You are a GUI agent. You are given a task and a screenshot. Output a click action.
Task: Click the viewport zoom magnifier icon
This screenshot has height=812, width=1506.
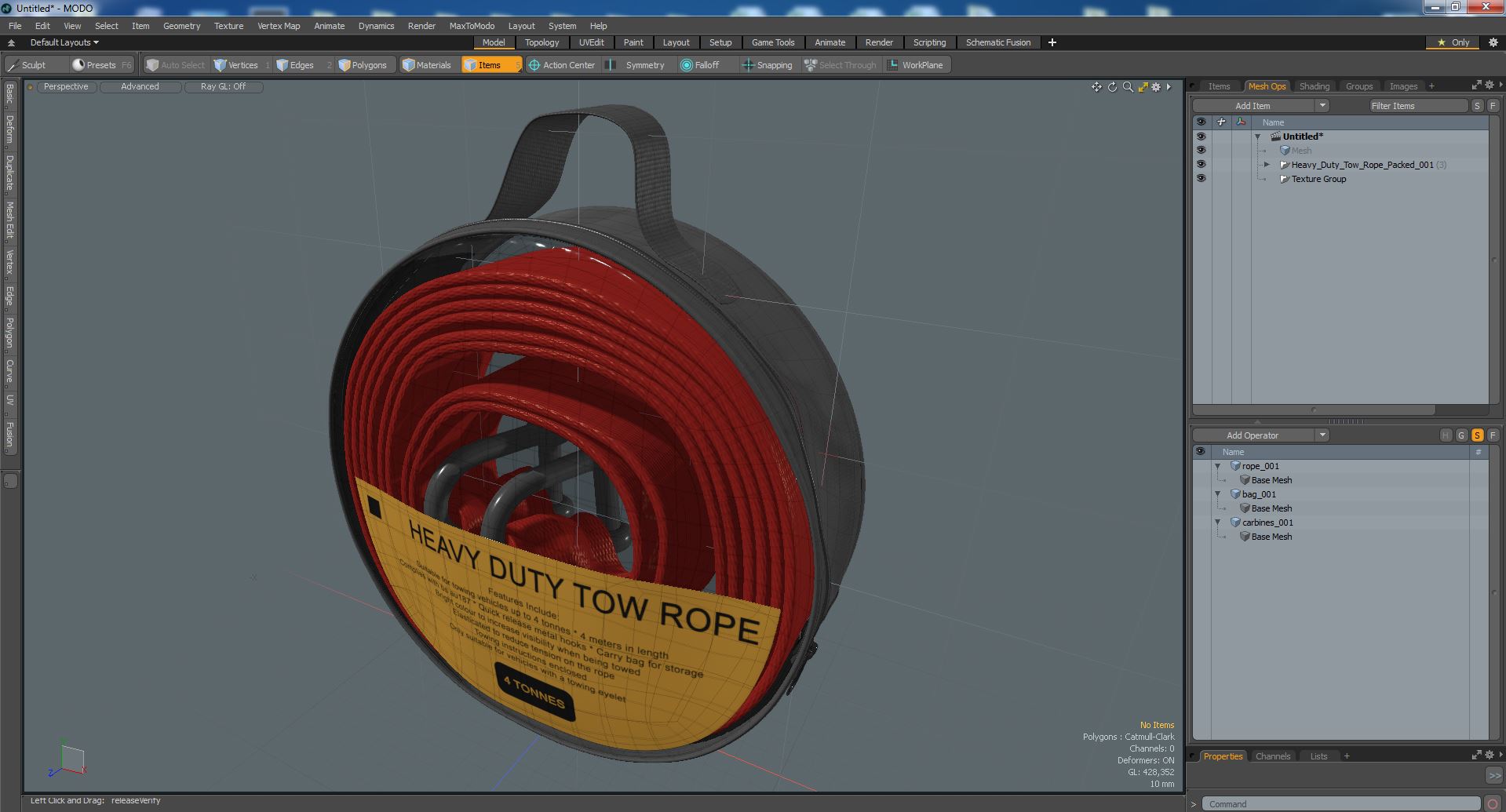1128,87
